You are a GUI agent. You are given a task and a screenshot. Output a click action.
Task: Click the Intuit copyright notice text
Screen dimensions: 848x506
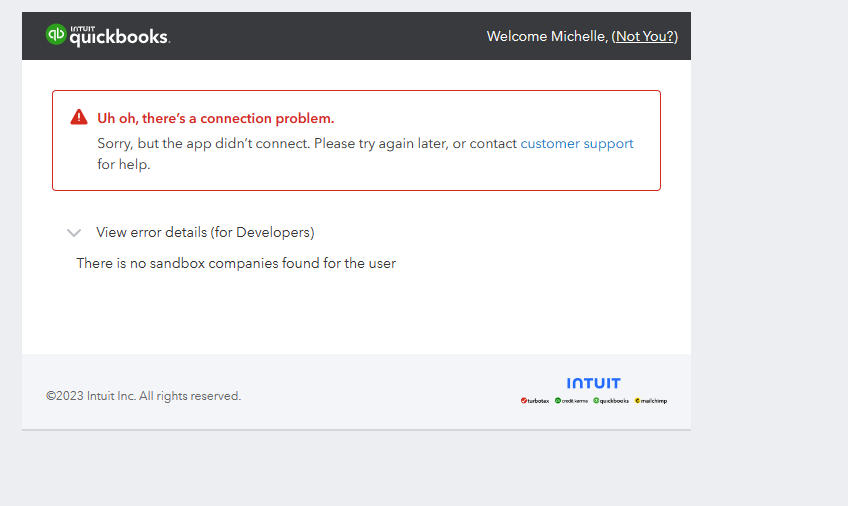(x=143, y=396)
